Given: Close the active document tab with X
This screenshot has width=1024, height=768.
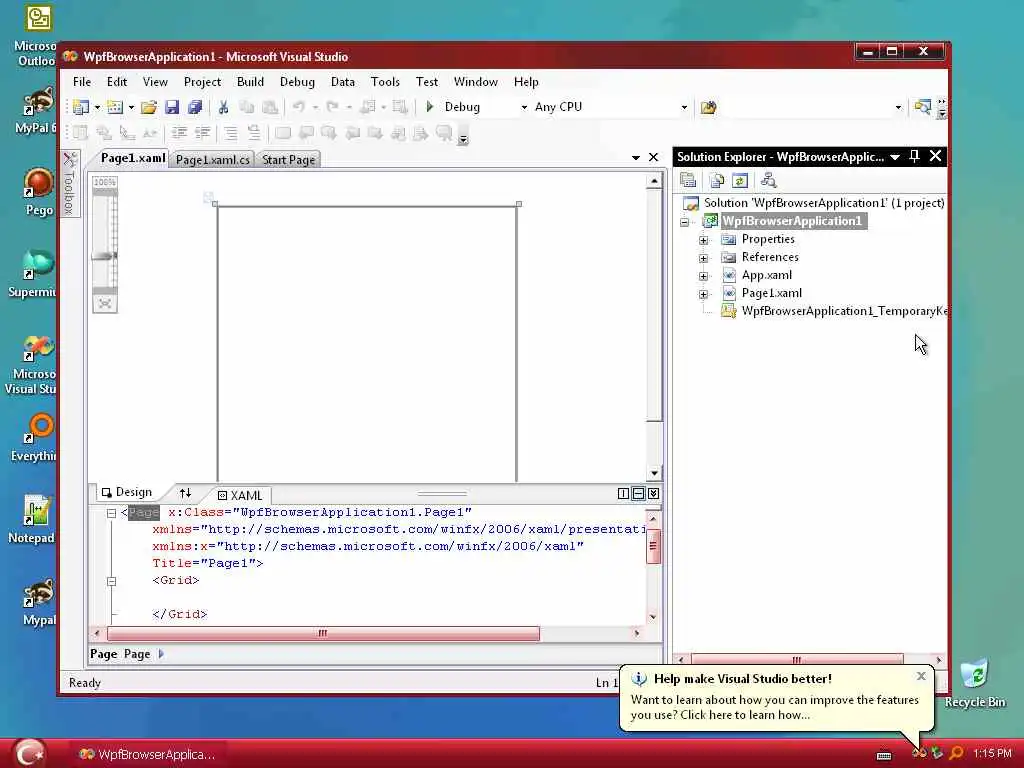Looking at the screenshot, I should (653, 157).
